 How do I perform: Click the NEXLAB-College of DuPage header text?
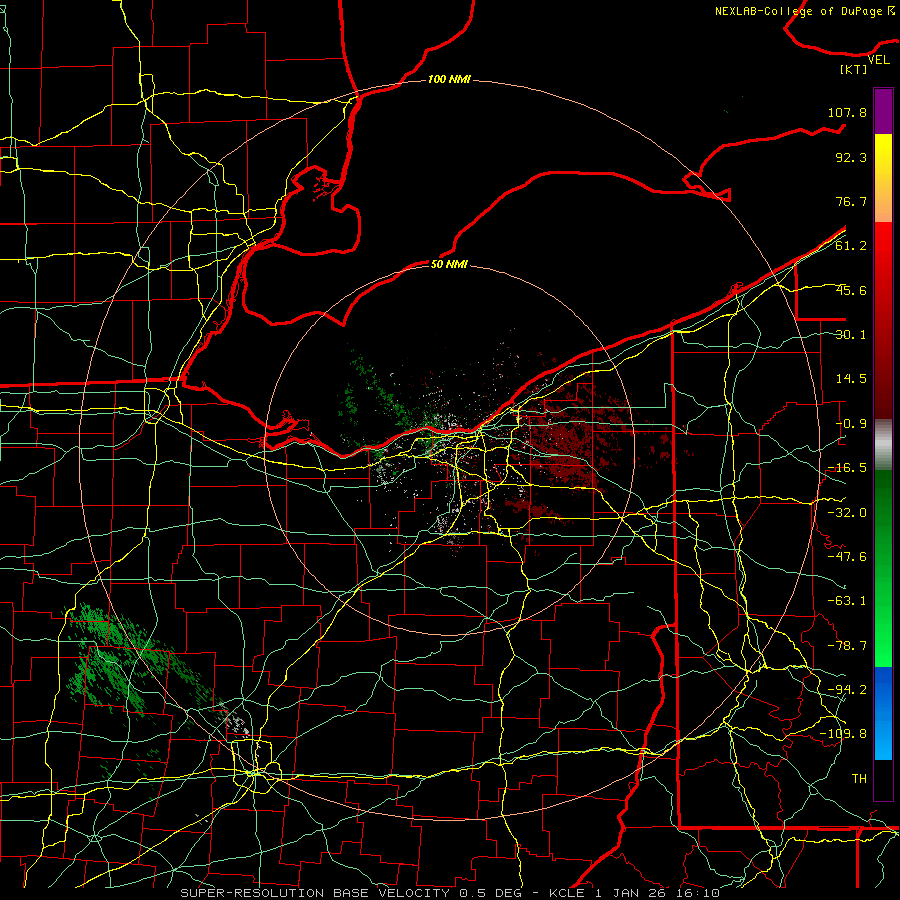(x=804, y=11)
